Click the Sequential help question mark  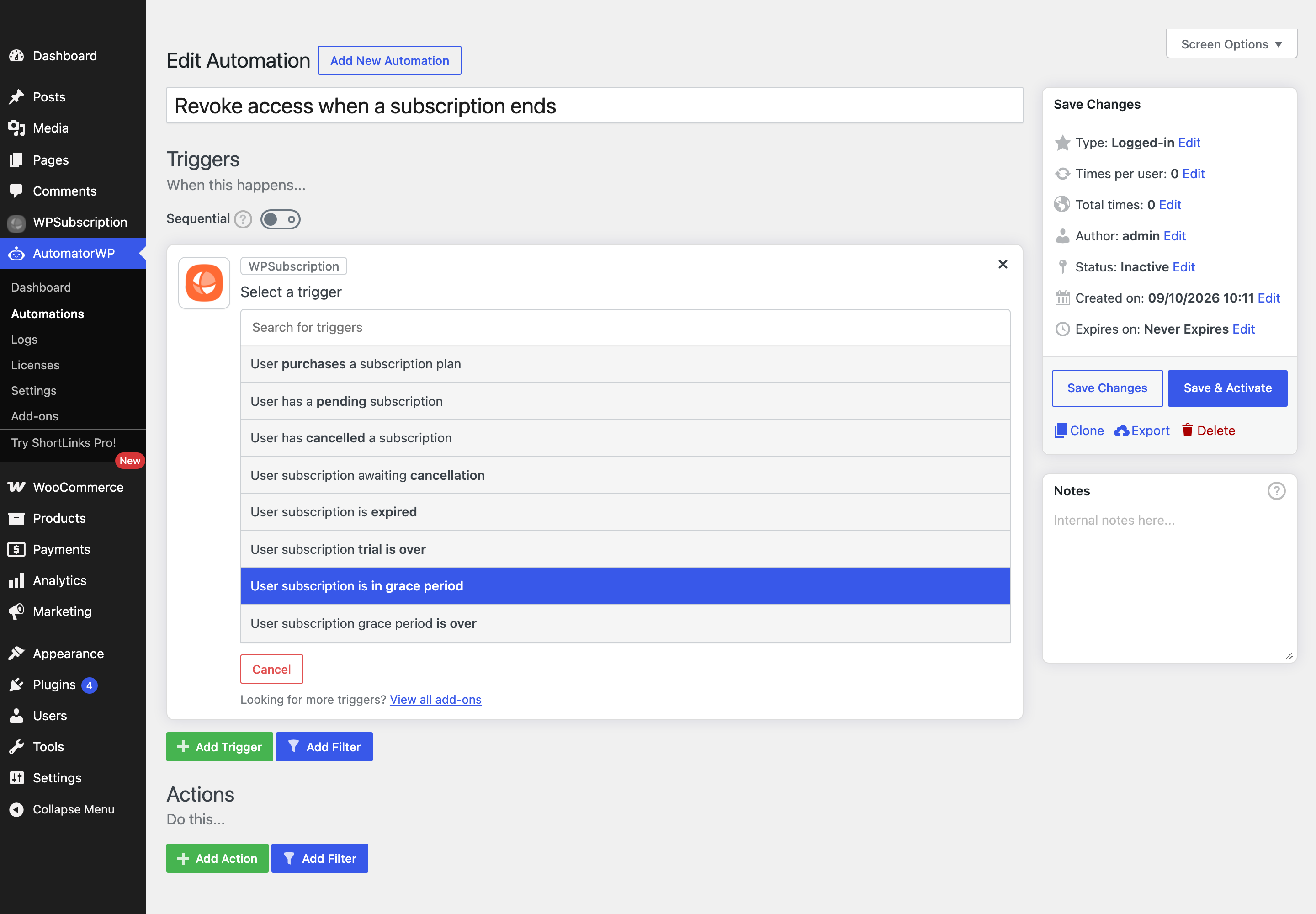pyautogui.click(x=243, y=219)
